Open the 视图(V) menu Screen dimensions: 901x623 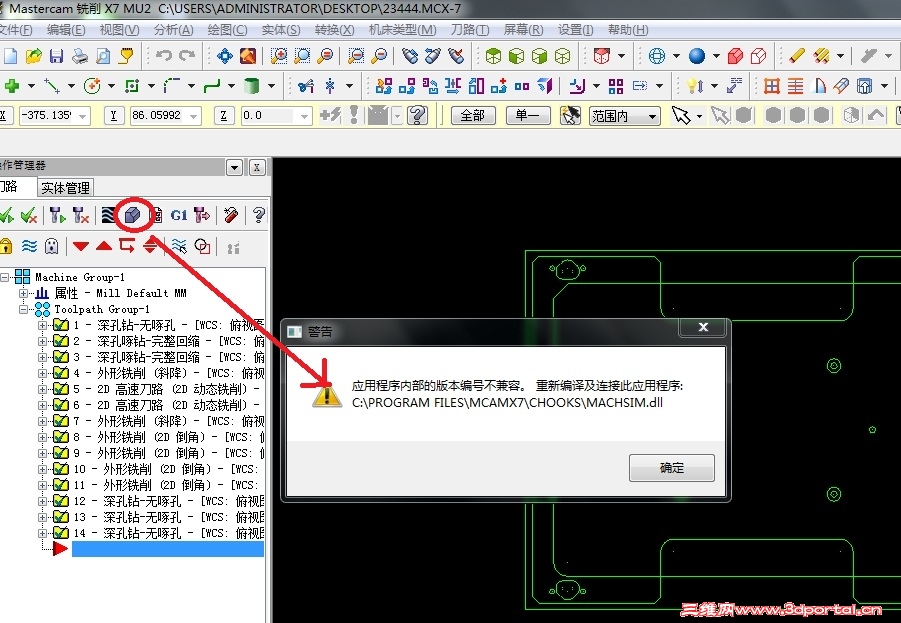[119, 30]
